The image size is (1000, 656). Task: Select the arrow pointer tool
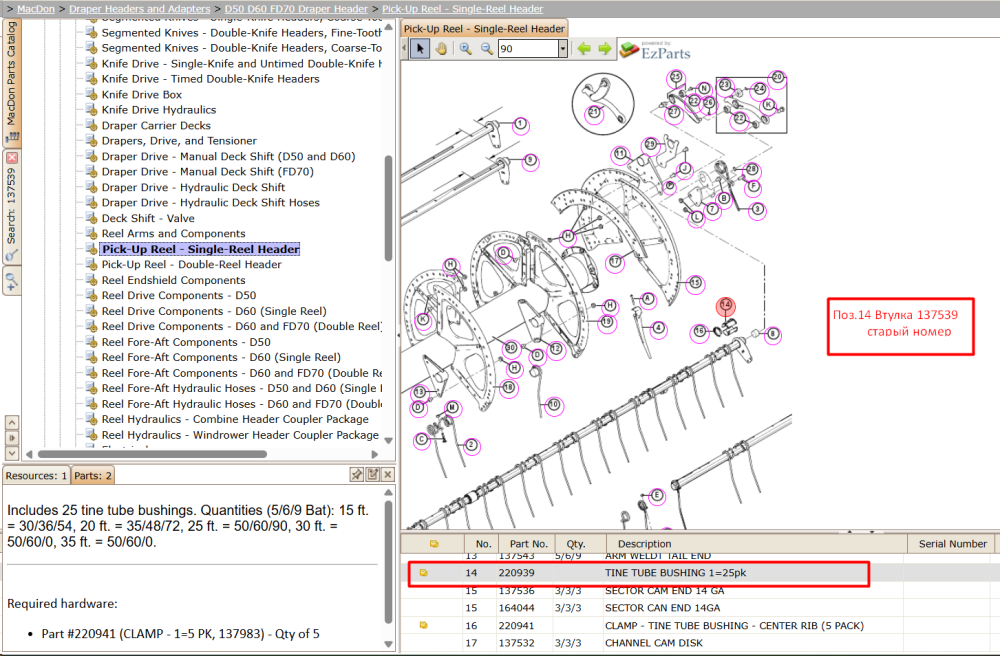[x=420, y=49]
